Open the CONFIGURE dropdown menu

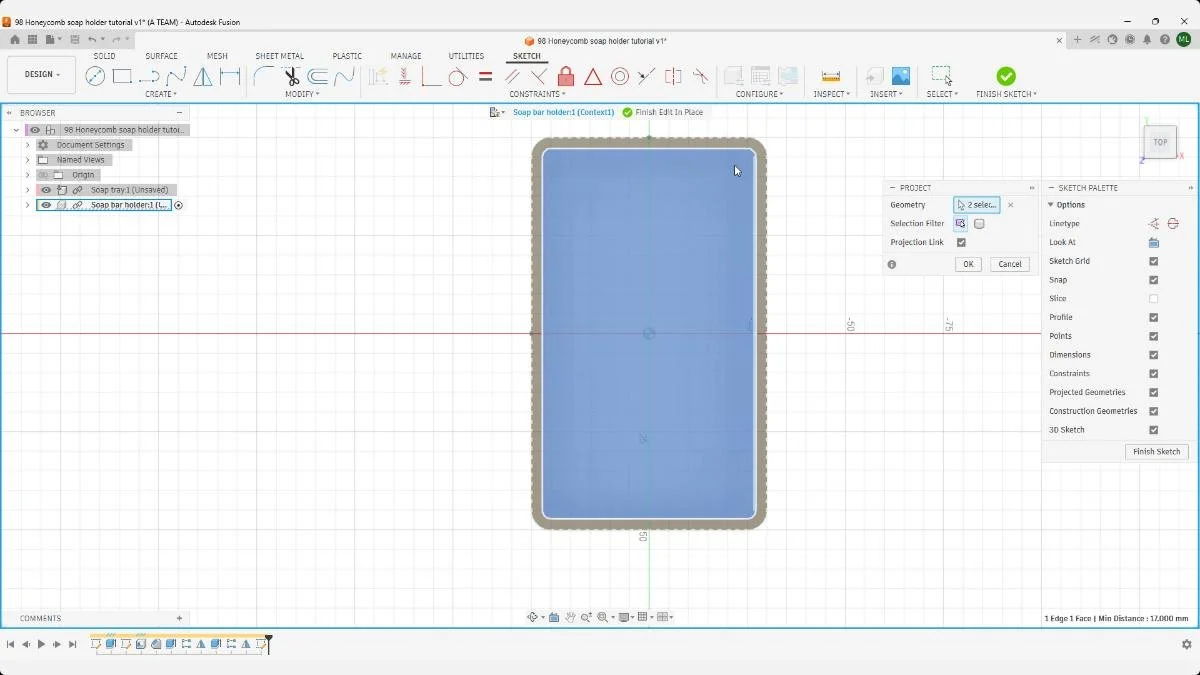click(x=760, y=94)
